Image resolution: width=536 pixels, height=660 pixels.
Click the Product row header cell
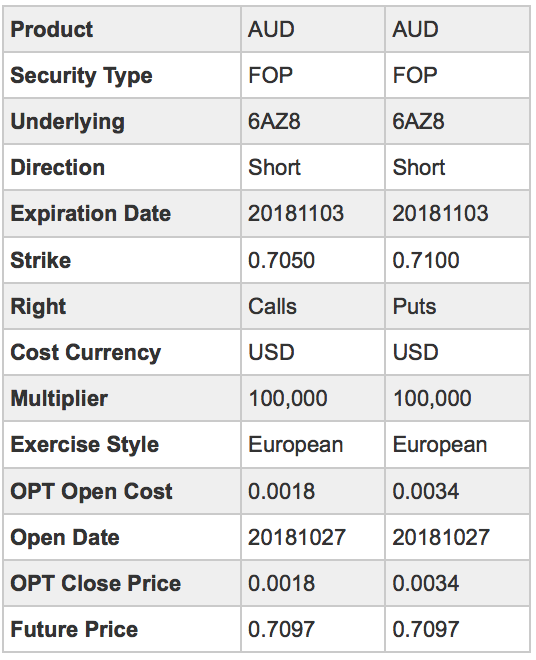click(x=122, y=29)
